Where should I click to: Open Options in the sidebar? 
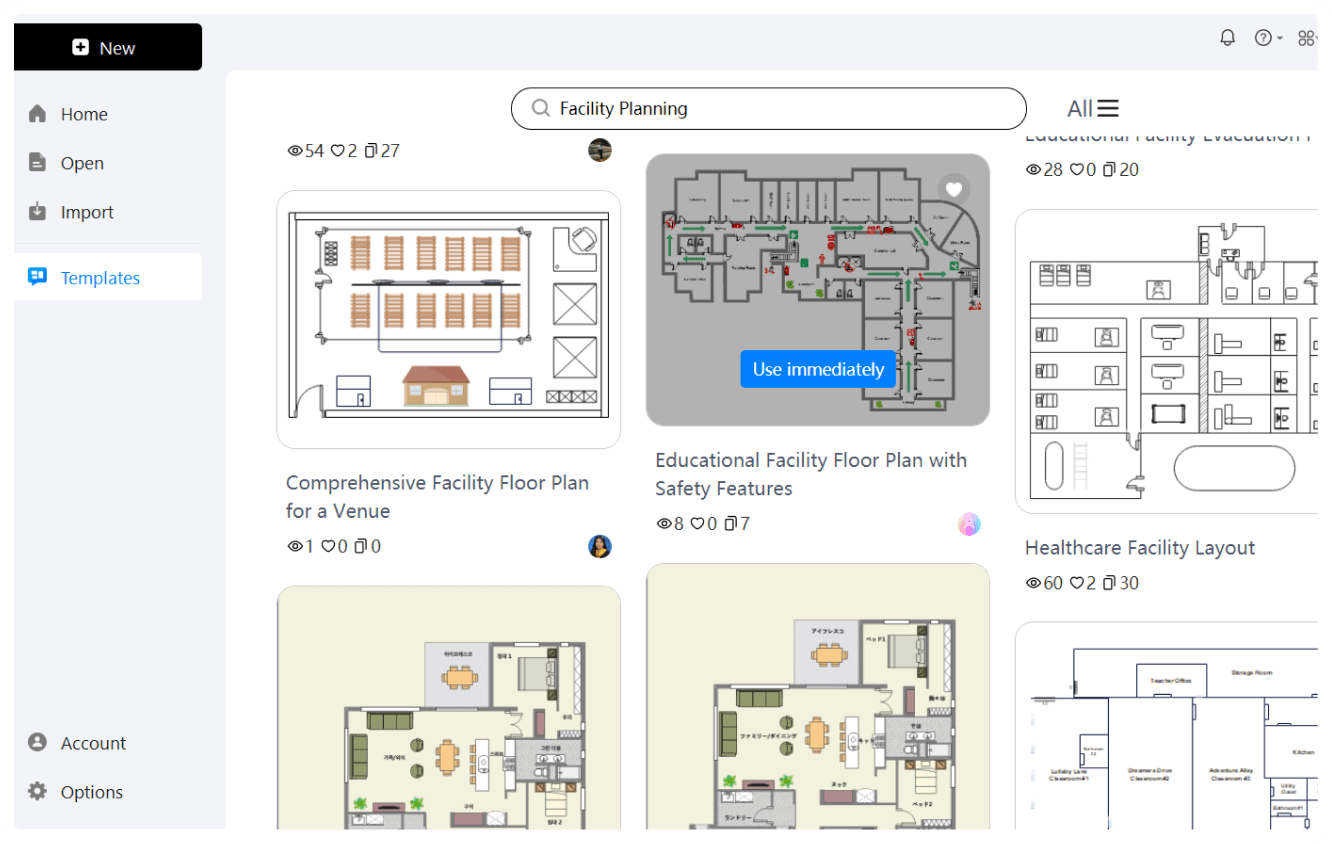coord(108,792)
